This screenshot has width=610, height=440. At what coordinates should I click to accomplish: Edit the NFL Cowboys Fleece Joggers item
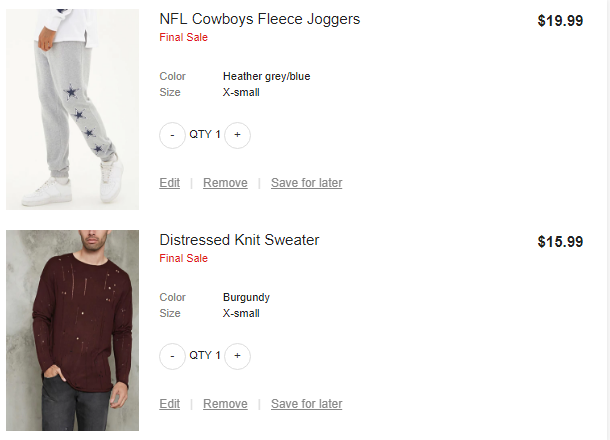click(170, 183)
